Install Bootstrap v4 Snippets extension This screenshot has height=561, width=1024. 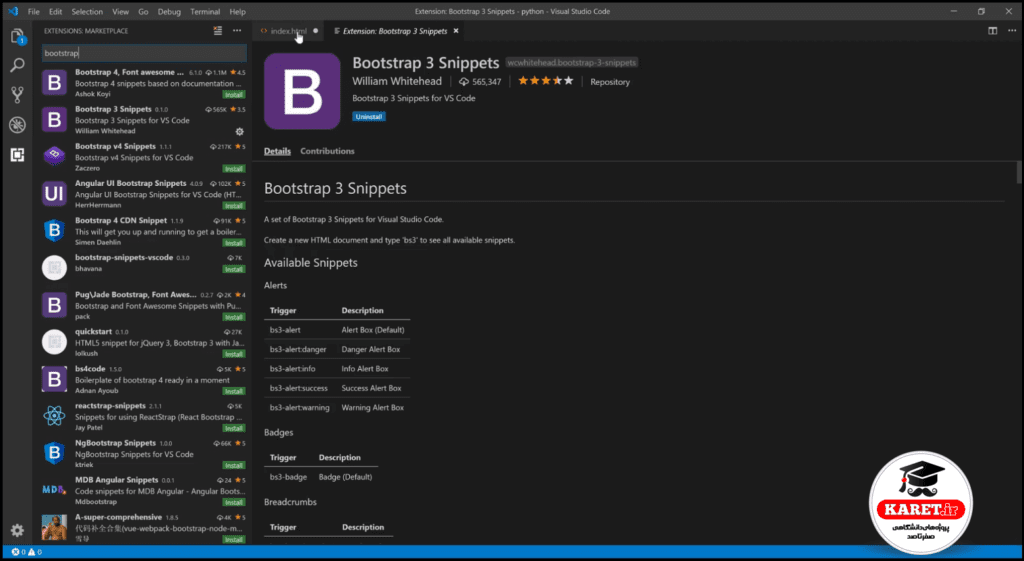[x=234, y=168]
